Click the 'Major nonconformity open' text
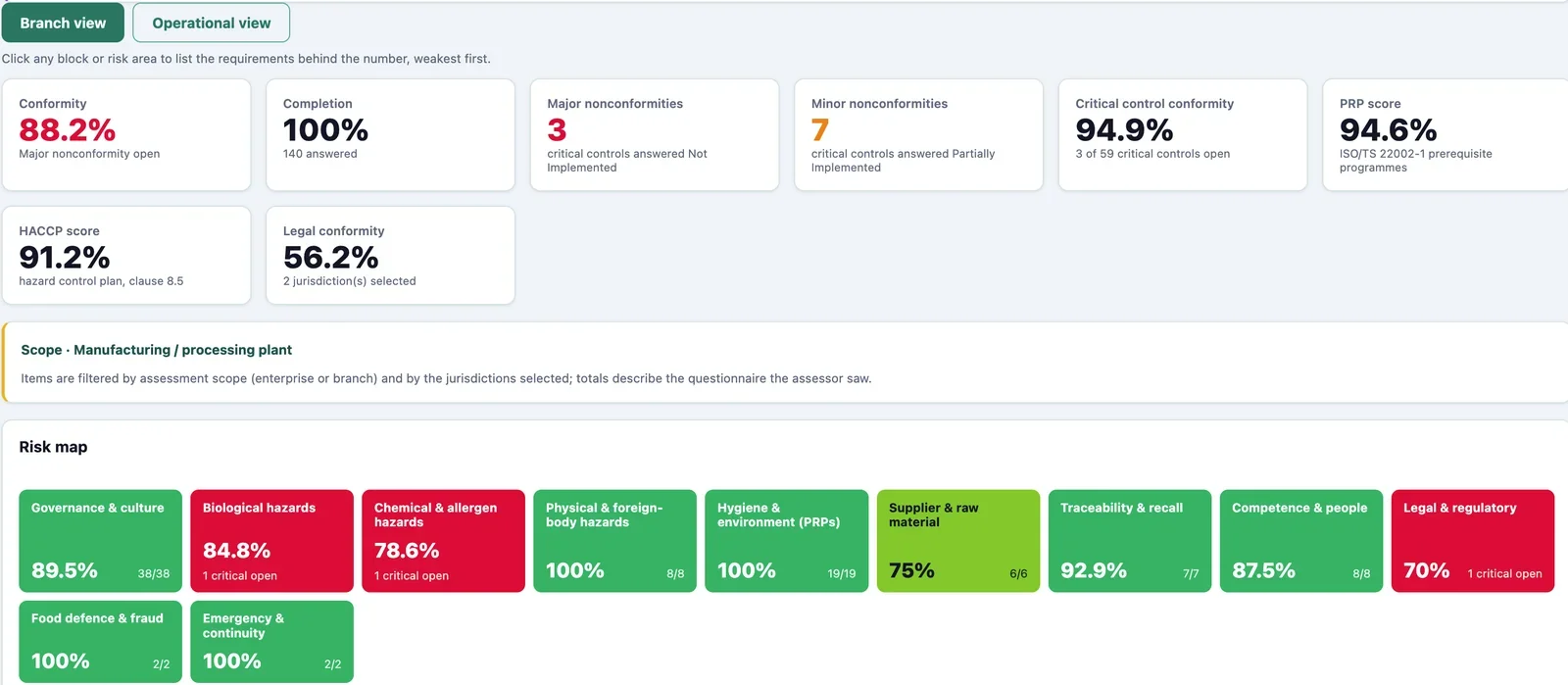Image resolution: width=1568 pixels, height=685 pixels. point(89,154)
